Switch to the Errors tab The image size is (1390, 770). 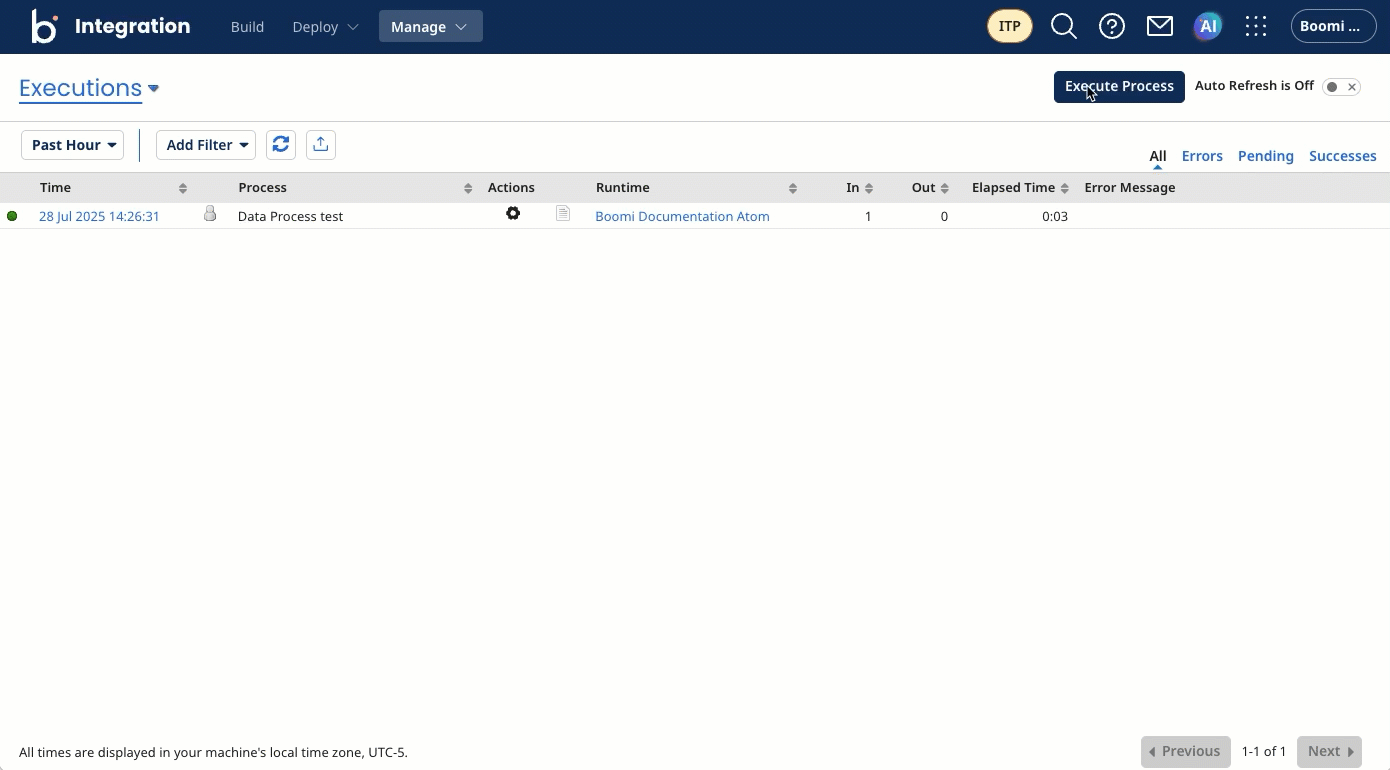point(1202,155)
